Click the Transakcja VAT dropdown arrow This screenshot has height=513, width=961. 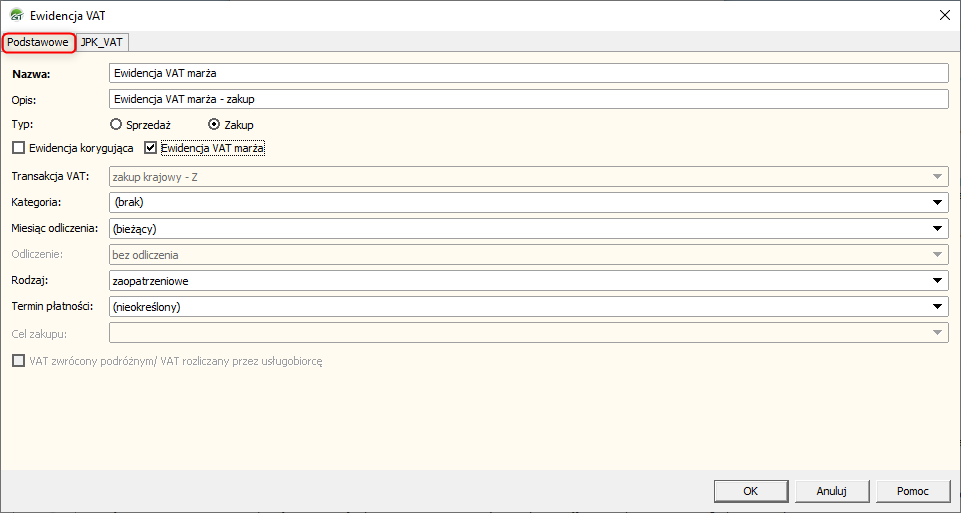point(937,177)
